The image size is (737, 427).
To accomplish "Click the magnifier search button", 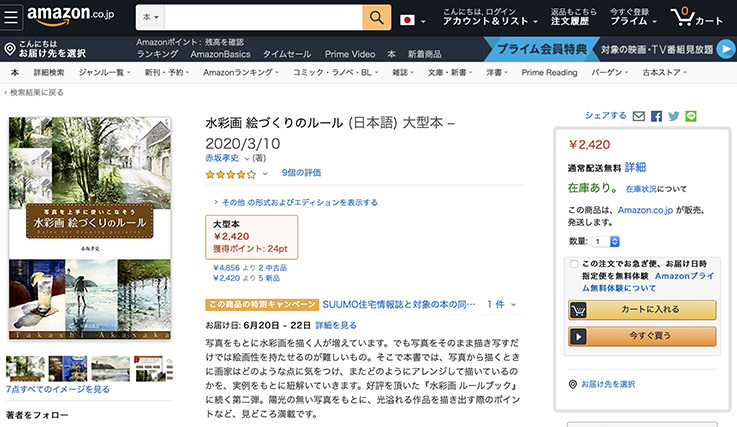I will coord(376,17).
